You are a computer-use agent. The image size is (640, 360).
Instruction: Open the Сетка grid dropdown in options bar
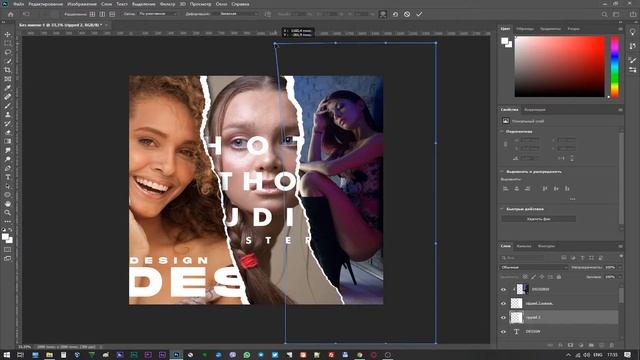(158, 14)
